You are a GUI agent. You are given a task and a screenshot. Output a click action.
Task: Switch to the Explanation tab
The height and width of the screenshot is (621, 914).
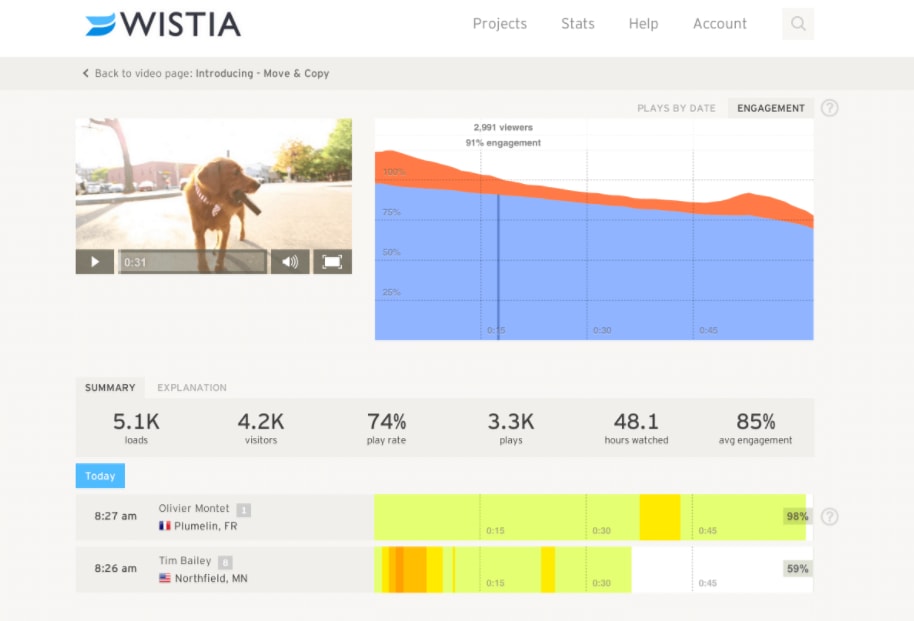[192, 388]
